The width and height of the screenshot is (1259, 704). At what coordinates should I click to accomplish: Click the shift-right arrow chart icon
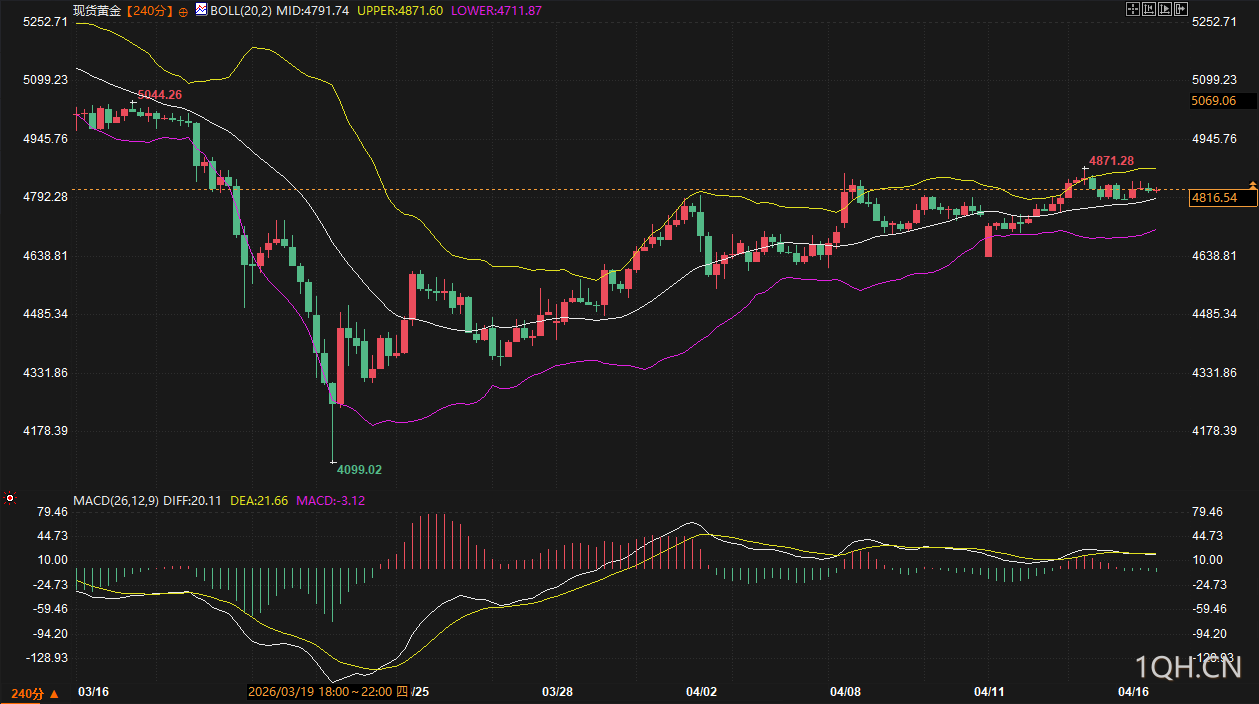1181,9
